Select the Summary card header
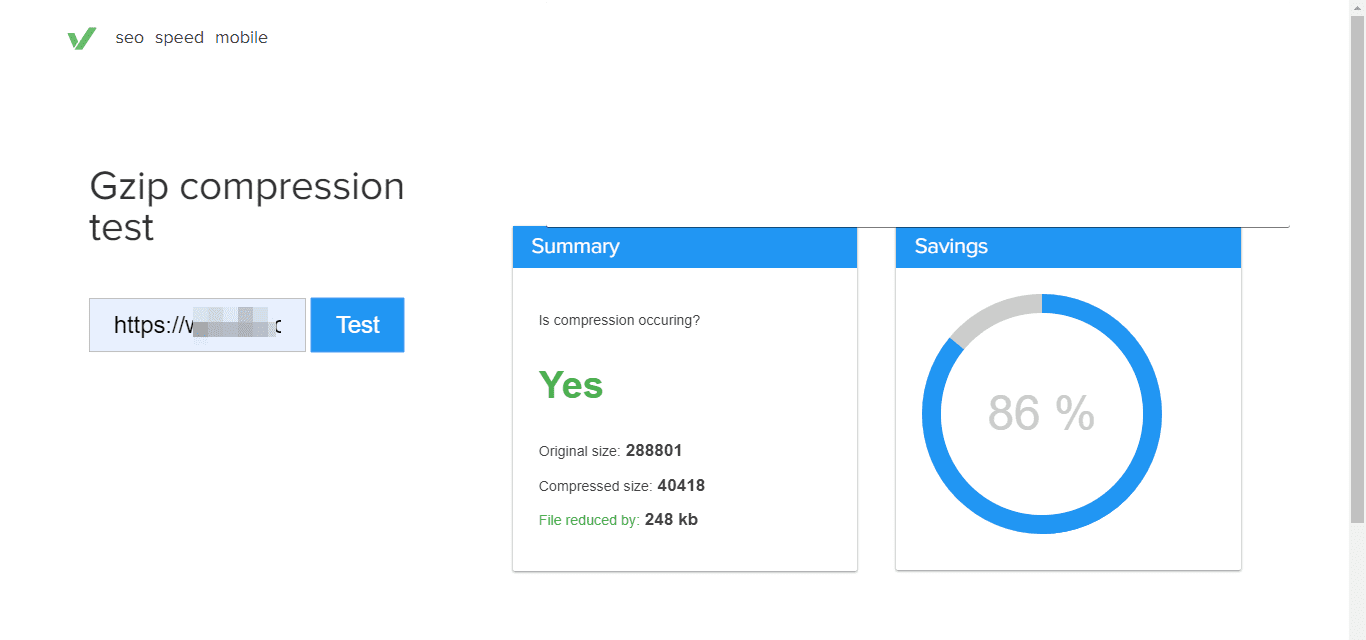Screen dimensions: 1366x640 click(x=685, y=247)
